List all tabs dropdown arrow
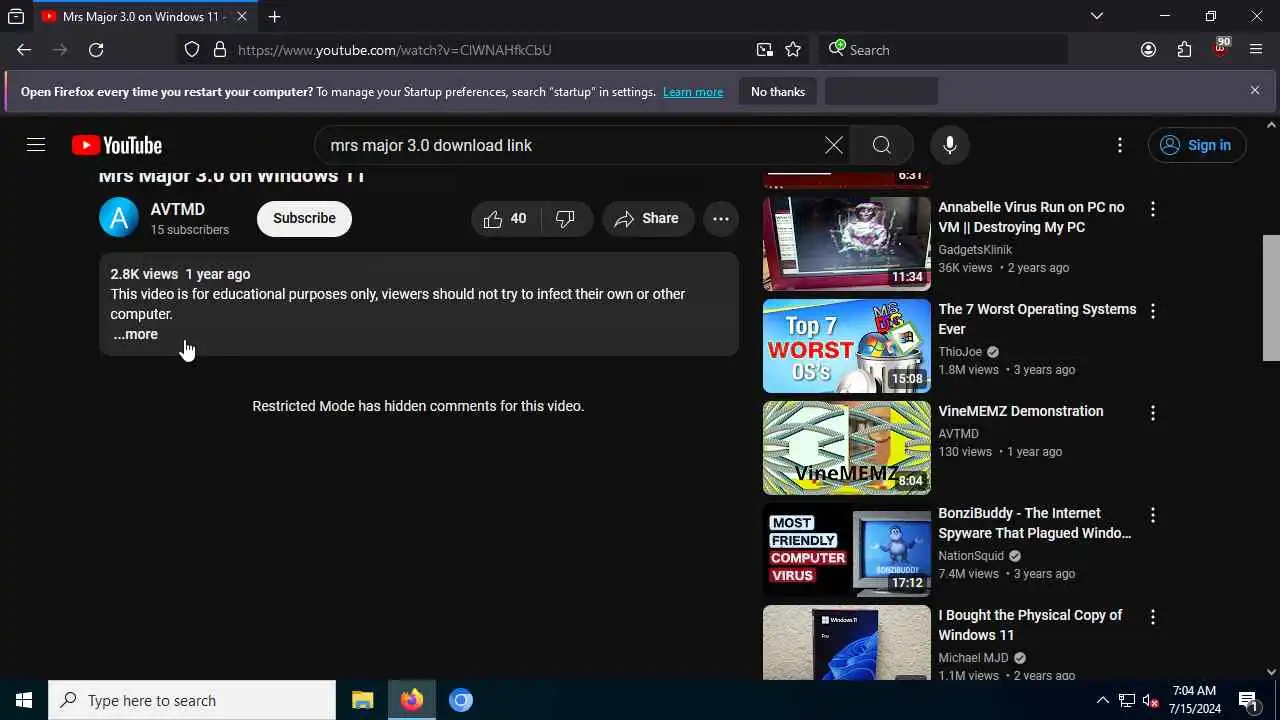The height and width of the screenshot is (720, 1280). [1096, 16]
